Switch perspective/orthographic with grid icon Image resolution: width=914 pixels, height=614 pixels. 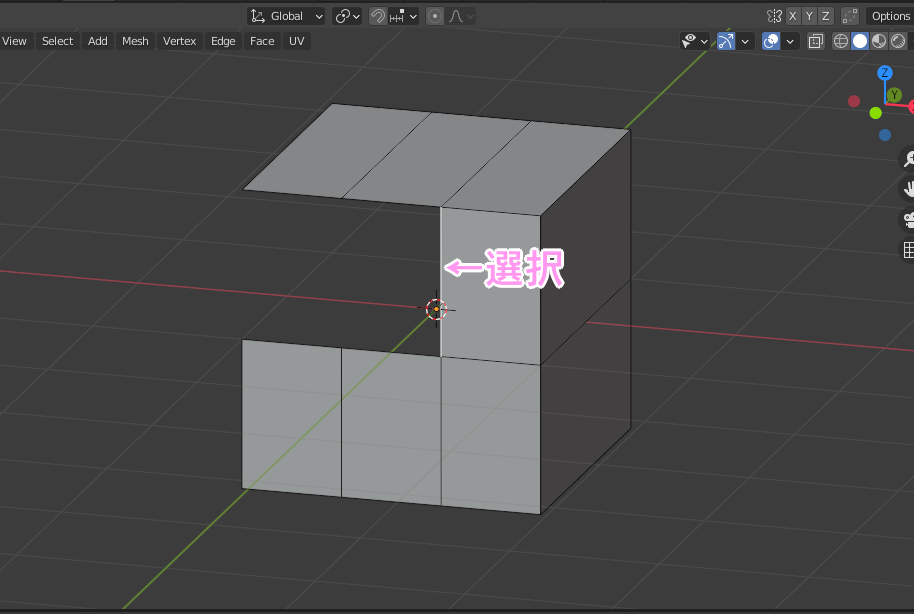908,251
